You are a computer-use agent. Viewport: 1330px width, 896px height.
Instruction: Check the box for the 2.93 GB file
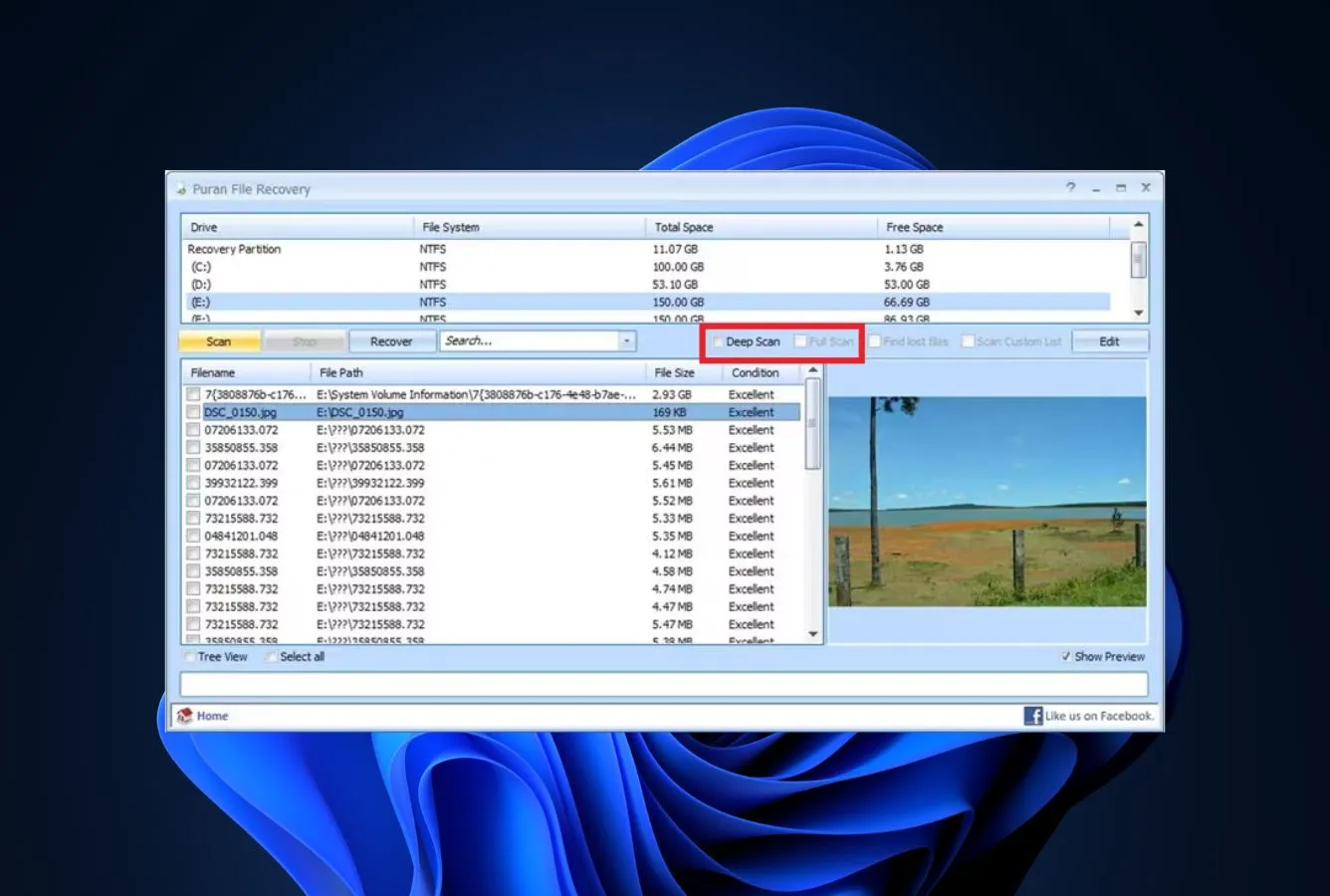pyautogui.click(x=193, y=394)
